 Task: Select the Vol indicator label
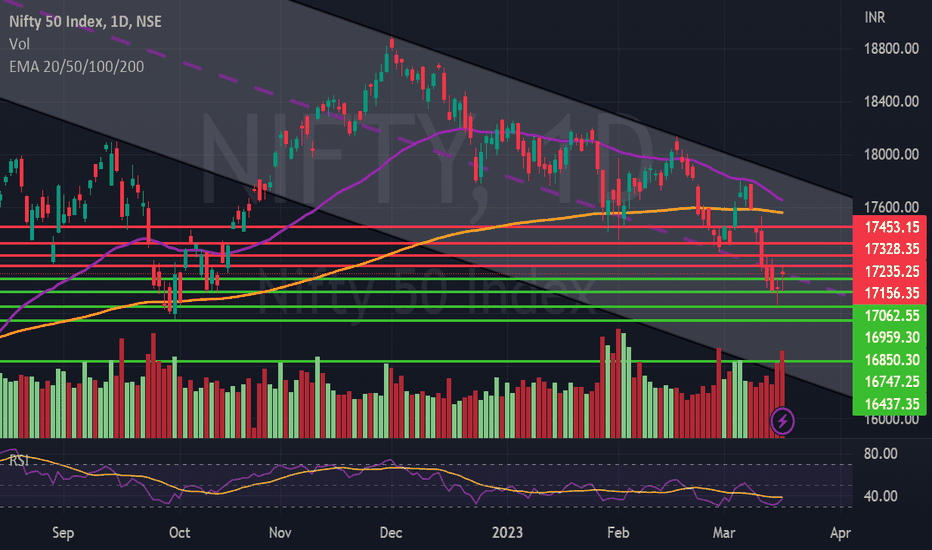pyautogui.click(x=19, y=44)
